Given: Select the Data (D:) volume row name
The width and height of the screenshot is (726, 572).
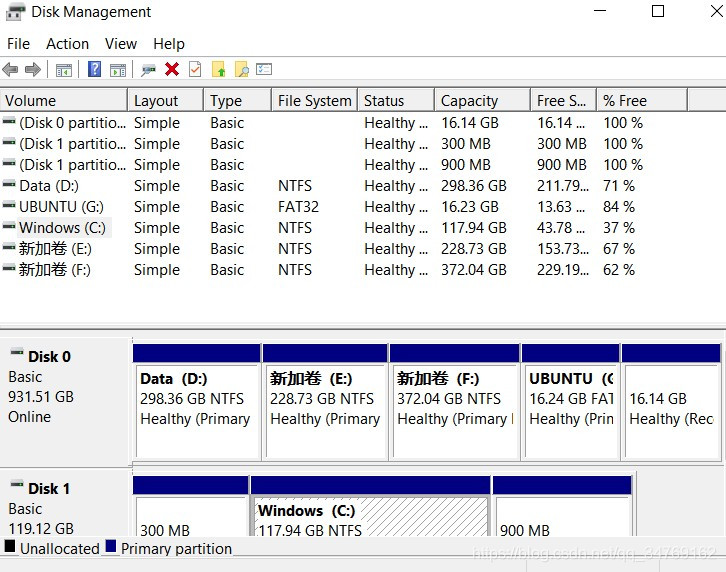Looking at the screenshot, I should point(49,186).
